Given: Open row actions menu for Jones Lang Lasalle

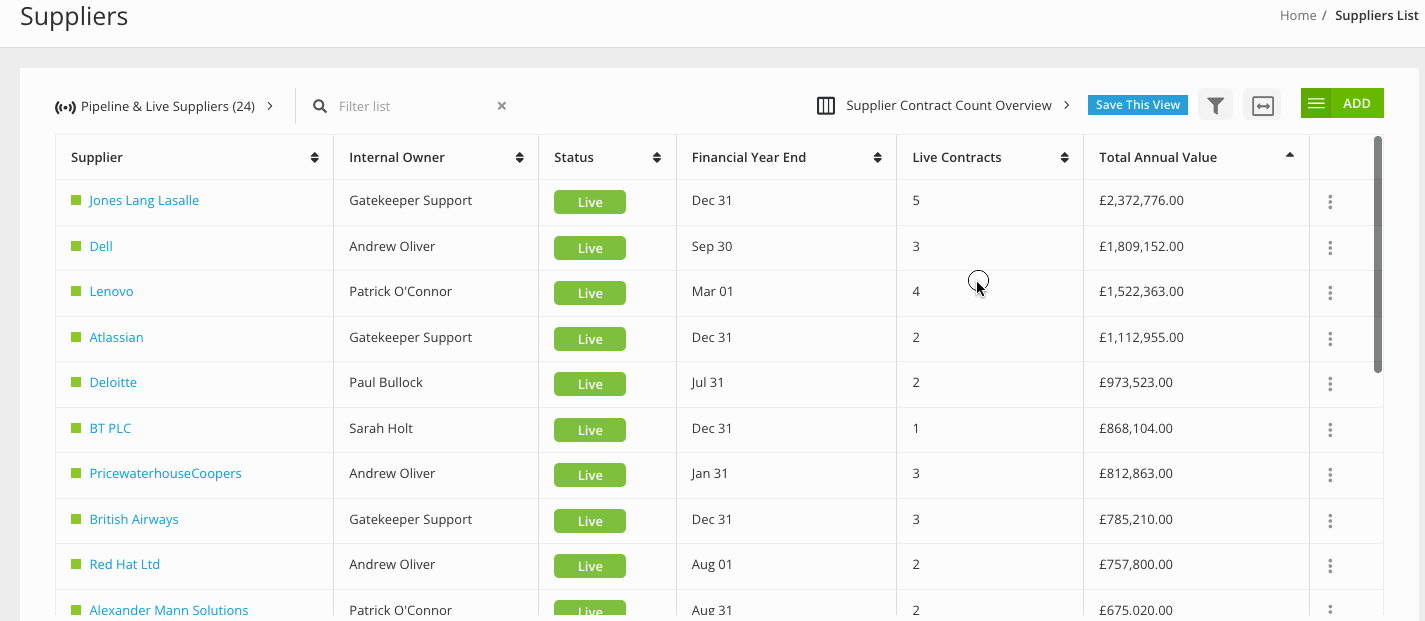Looking at the screenshot, I should pos(1330,202).
